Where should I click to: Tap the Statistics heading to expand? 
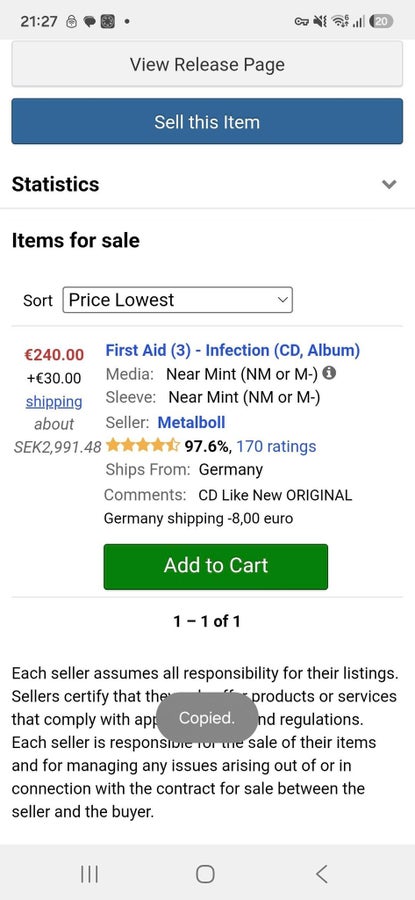[x=55, y=184]
